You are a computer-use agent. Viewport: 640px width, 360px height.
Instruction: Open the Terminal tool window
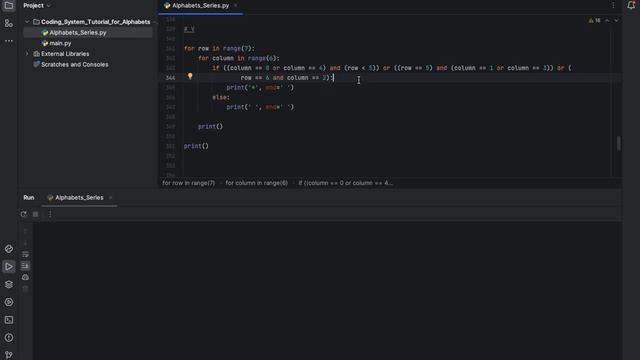[9, 320]
